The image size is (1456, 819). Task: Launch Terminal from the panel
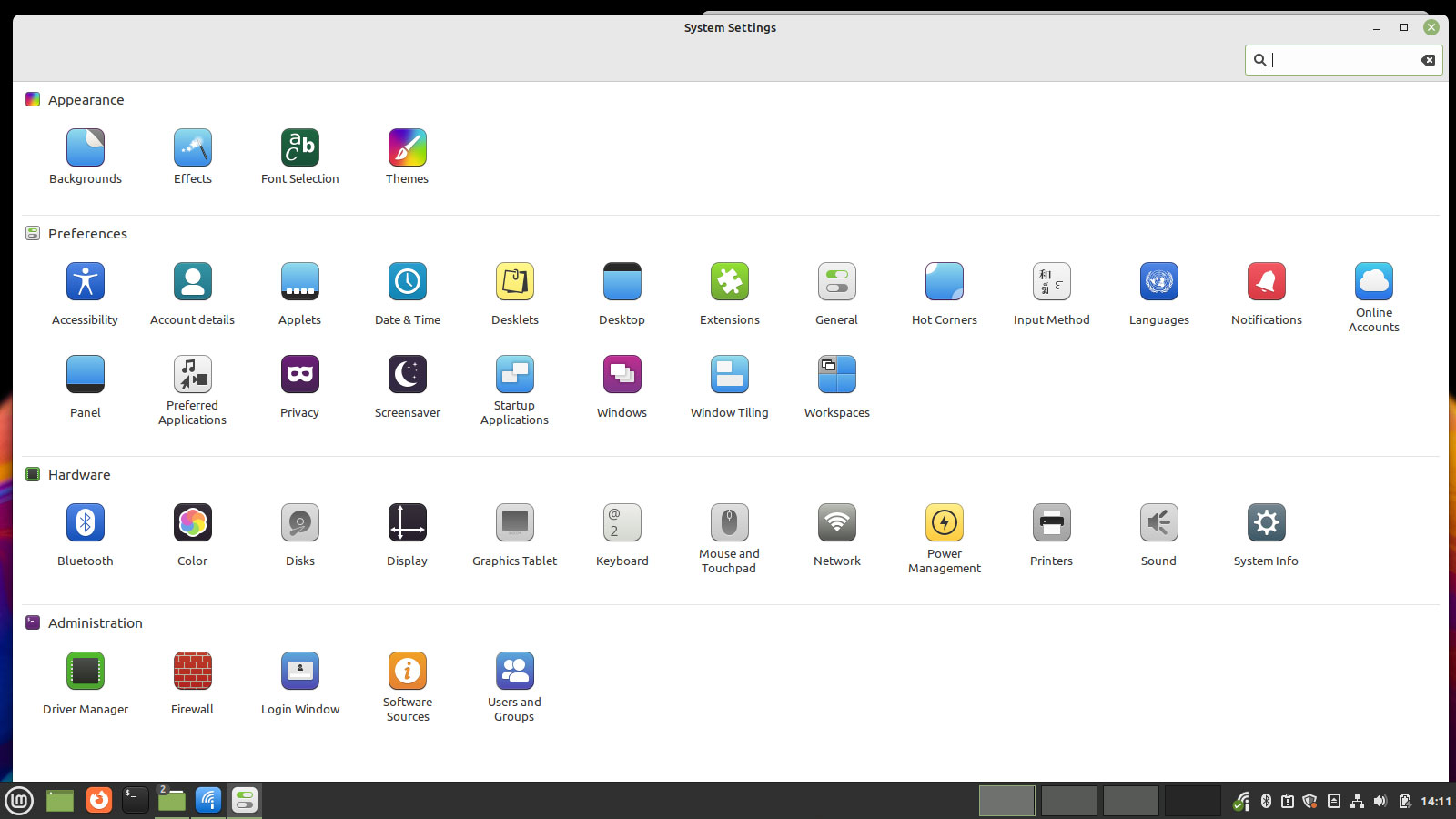[135, 801]
